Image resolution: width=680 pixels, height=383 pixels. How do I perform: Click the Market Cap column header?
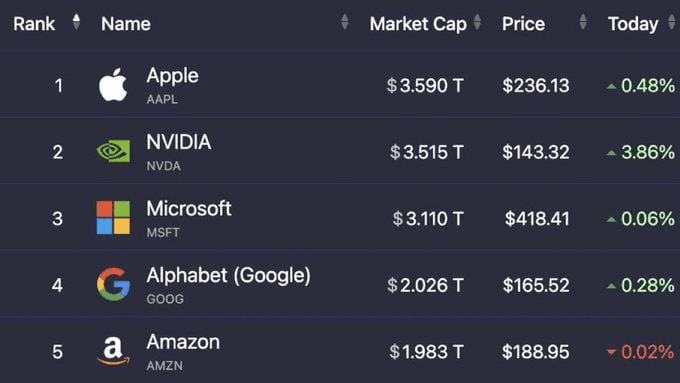(418, 24)
